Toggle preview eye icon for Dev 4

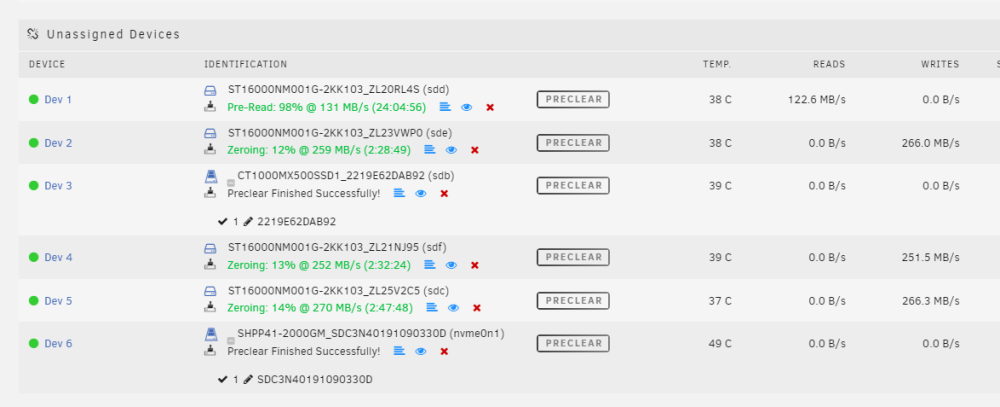click(x=452, y=265)
